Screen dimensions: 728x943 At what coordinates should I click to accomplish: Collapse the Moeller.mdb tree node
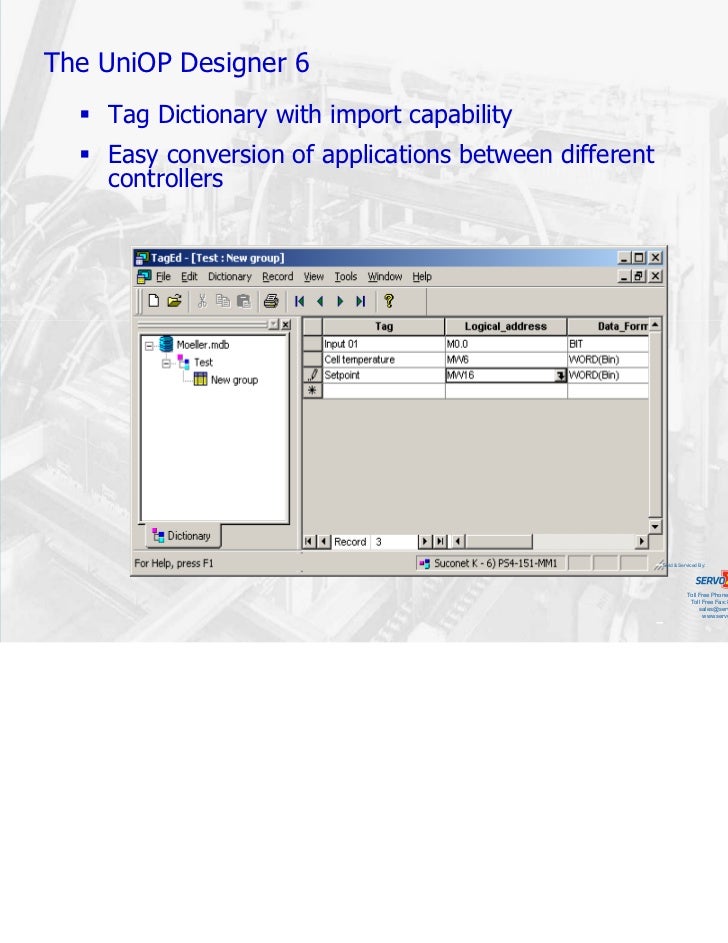point(149,346)
